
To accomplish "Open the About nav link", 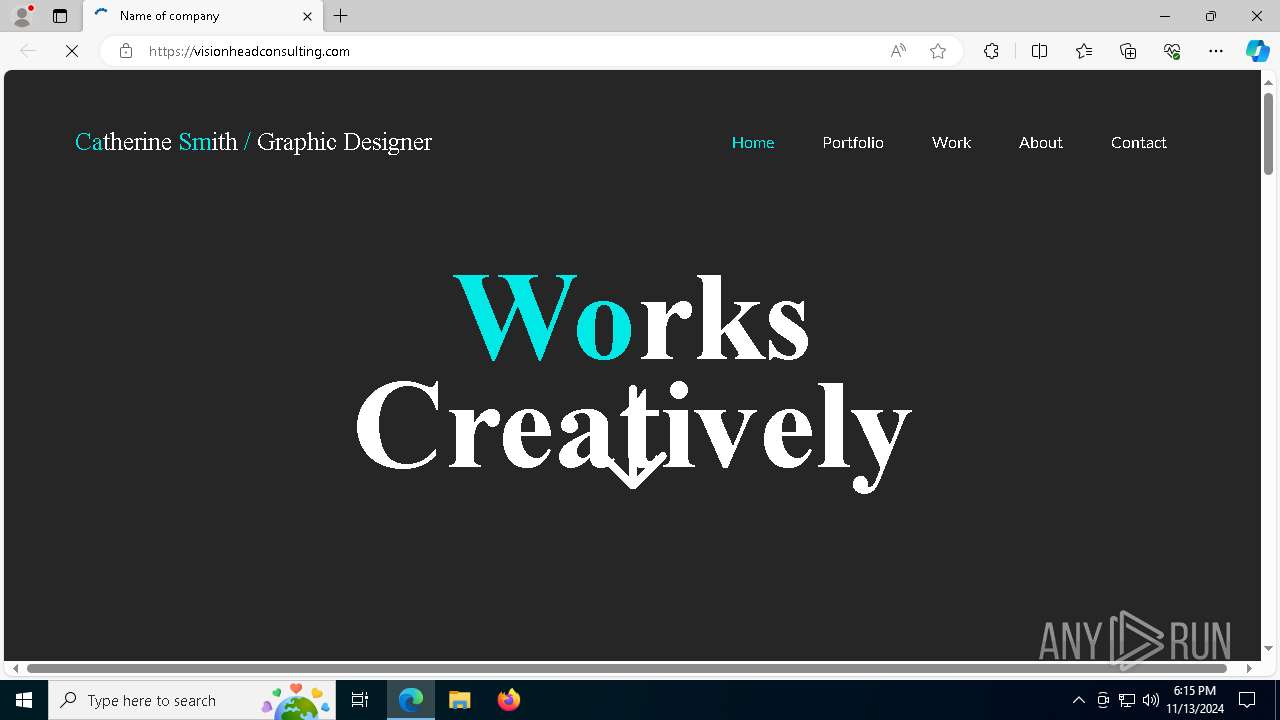I will [x=1041, y=143].
